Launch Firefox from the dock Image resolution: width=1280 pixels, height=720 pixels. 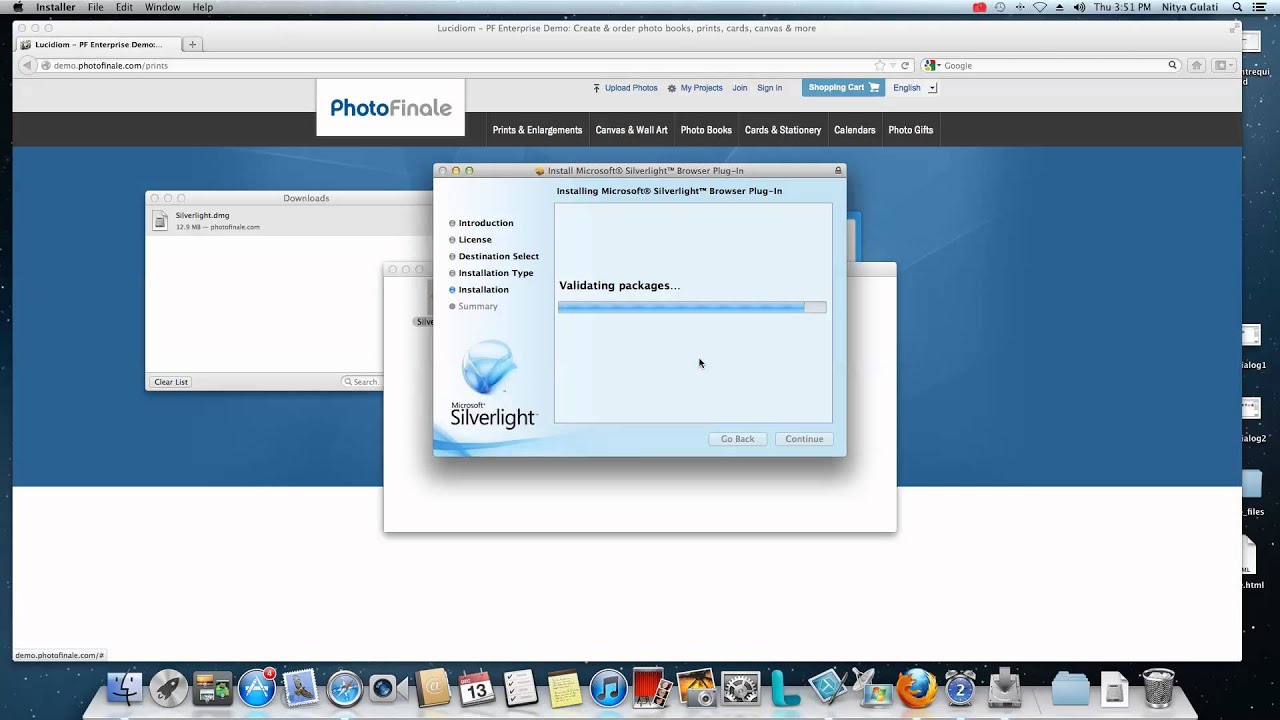pos(916,688)
